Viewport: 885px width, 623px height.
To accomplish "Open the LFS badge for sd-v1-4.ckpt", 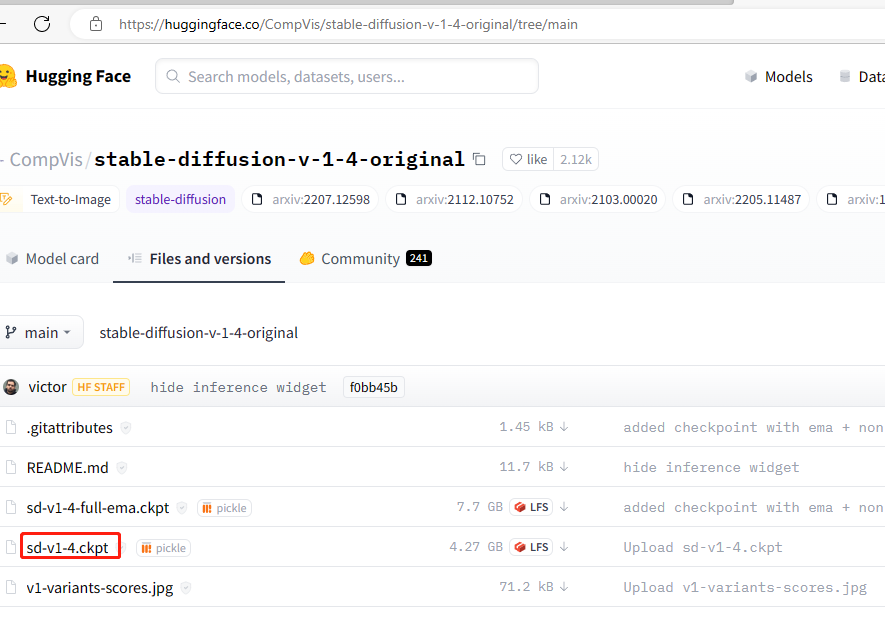I will [x=531, y=547].
